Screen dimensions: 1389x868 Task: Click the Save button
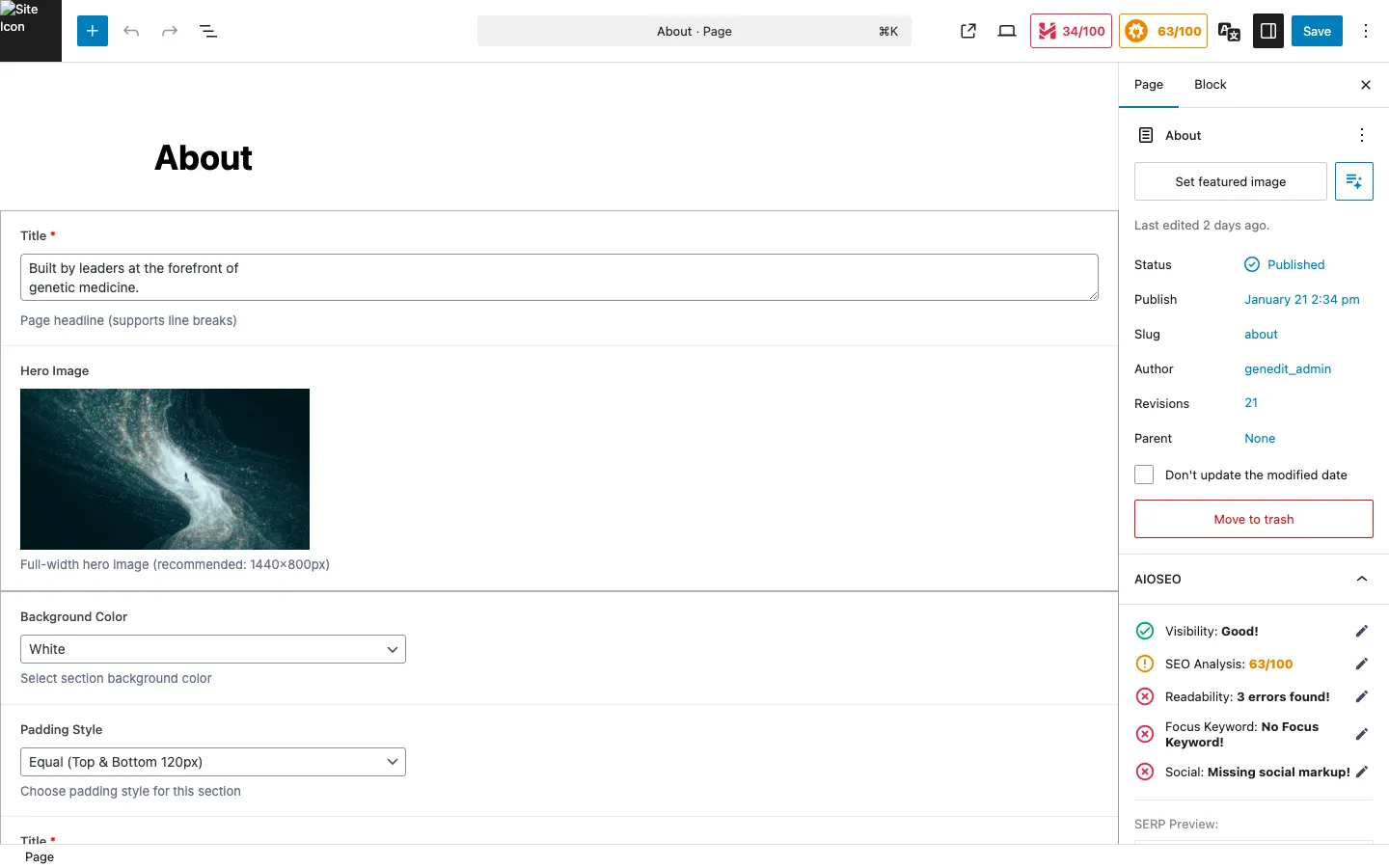[1317, 31]
